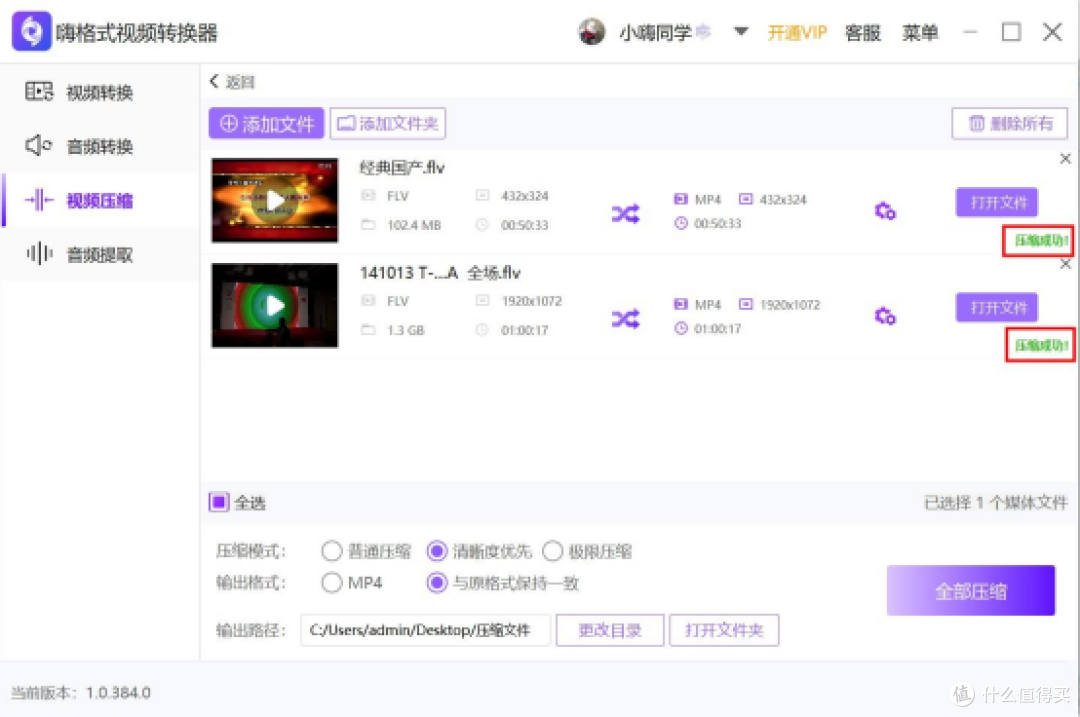Click 102.4 MB file size value
This screenshot has height=717, width=1080.
click(x=414, y=225)
